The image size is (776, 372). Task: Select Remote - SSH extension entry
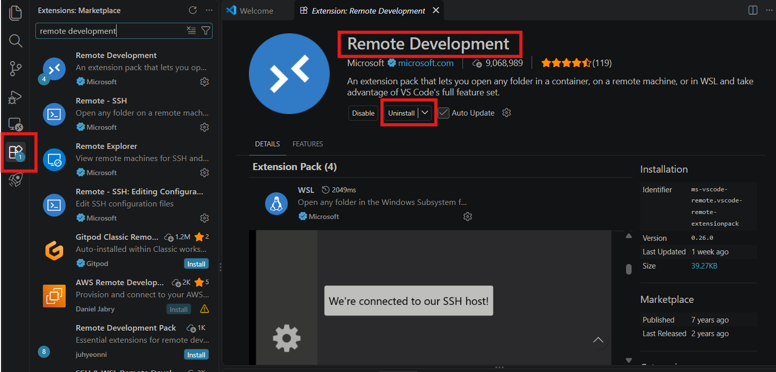(x=125, y=114)
